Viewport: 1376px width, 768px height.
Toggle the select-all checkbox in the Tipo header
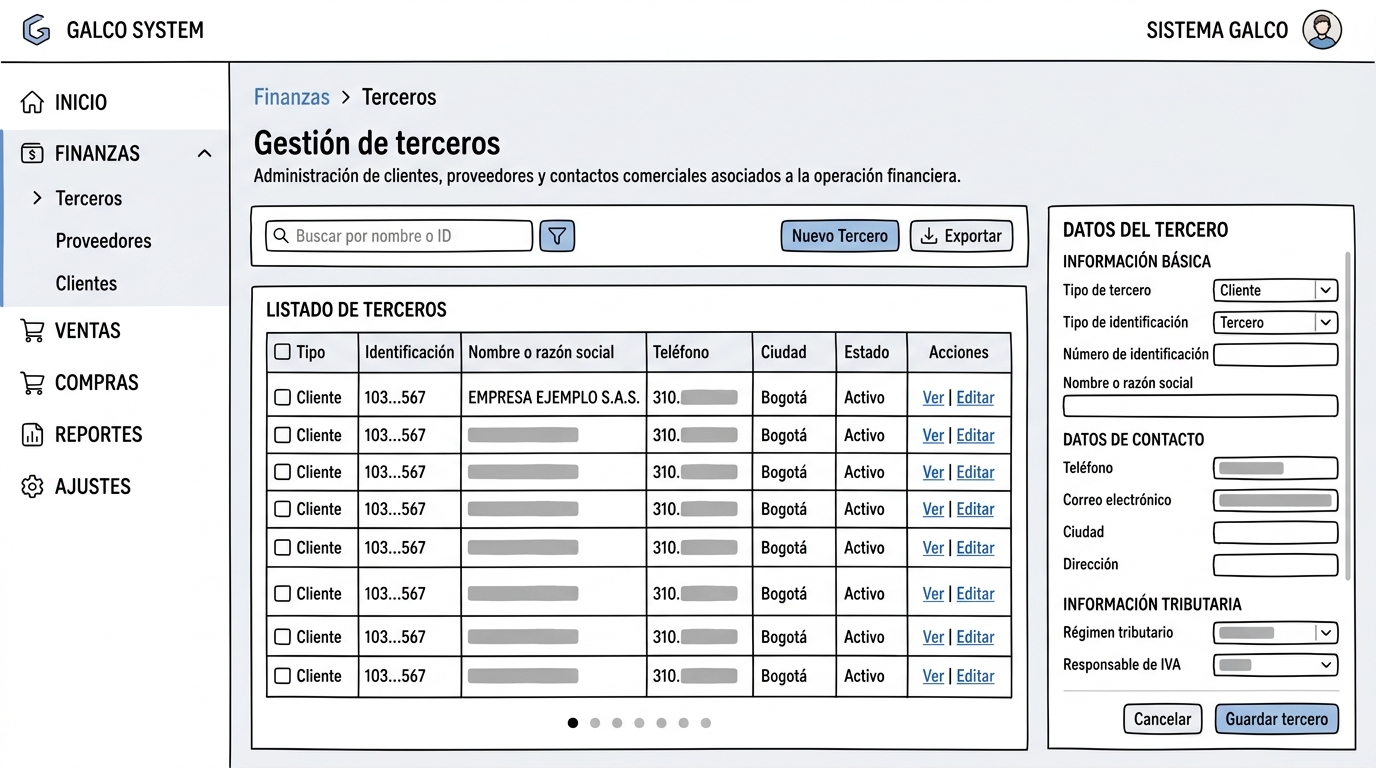[x=282, y=352]
